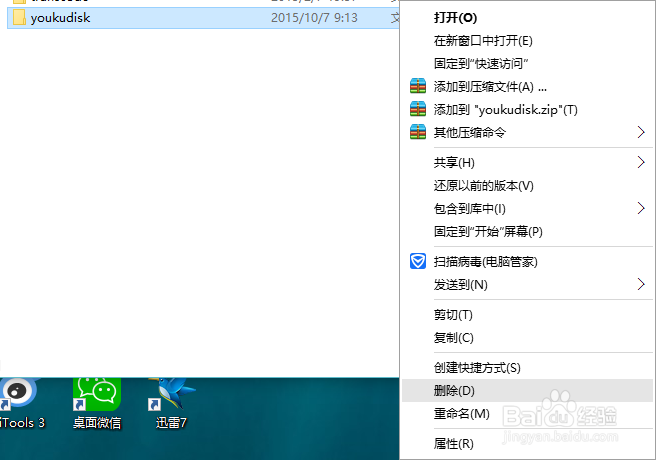Image resolution: width=656 pixels, height=460 pixels.
Task: Click archive icon beside 添加到 "youkudisk.zip"
Action: 418,109
